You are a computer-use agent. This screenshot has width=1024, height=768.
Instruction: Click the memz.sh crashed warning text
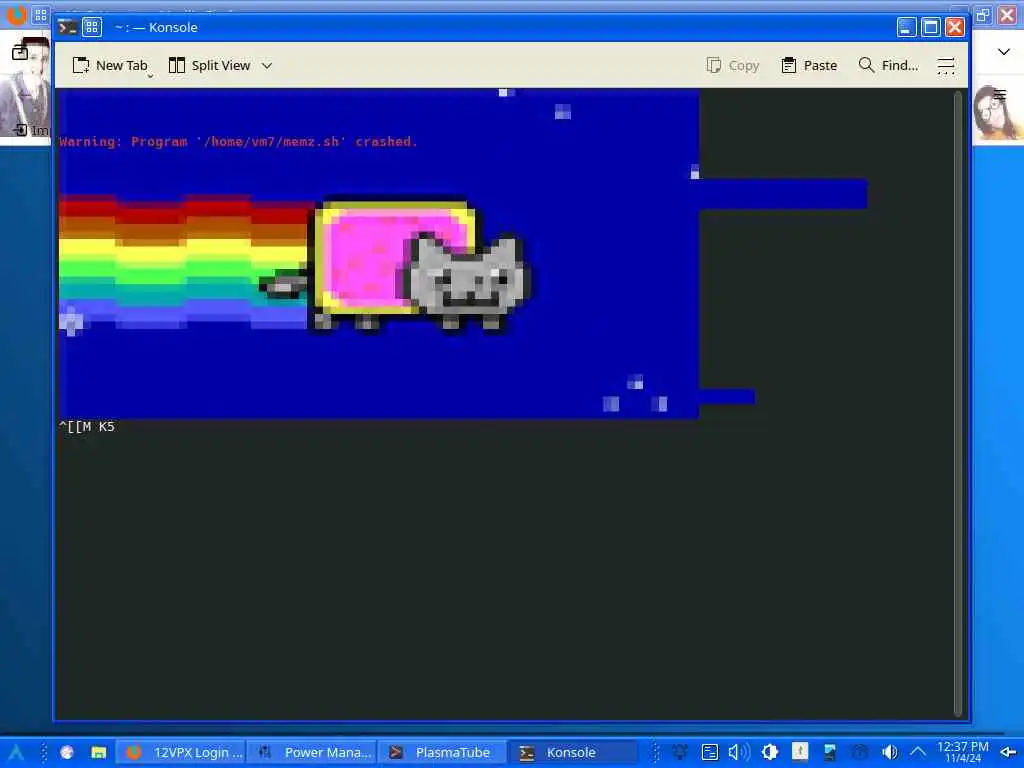pyautogui.click(x=238, y=142)
